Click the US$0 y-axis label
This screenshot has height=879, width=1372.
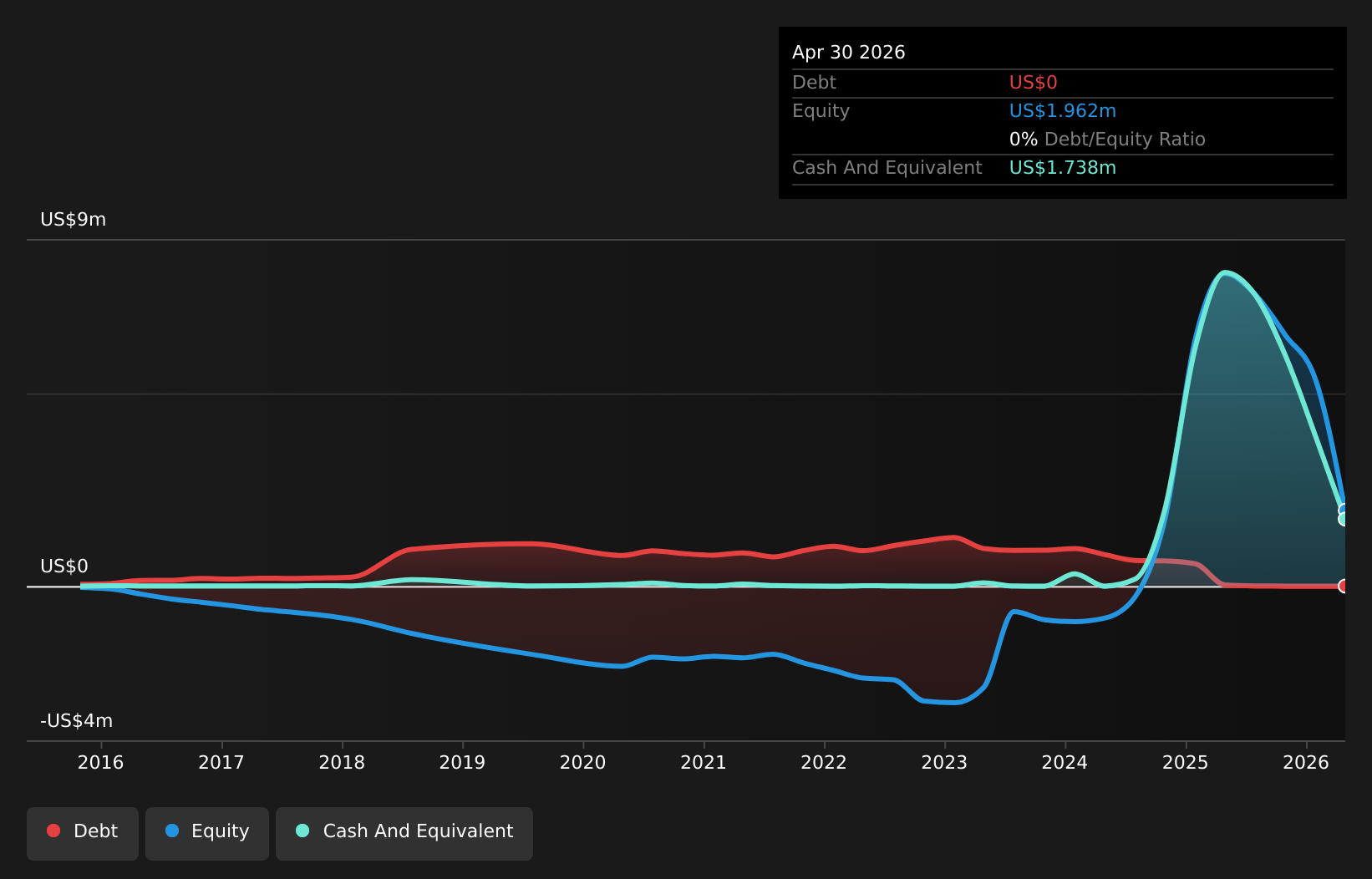tap(64, 567)
